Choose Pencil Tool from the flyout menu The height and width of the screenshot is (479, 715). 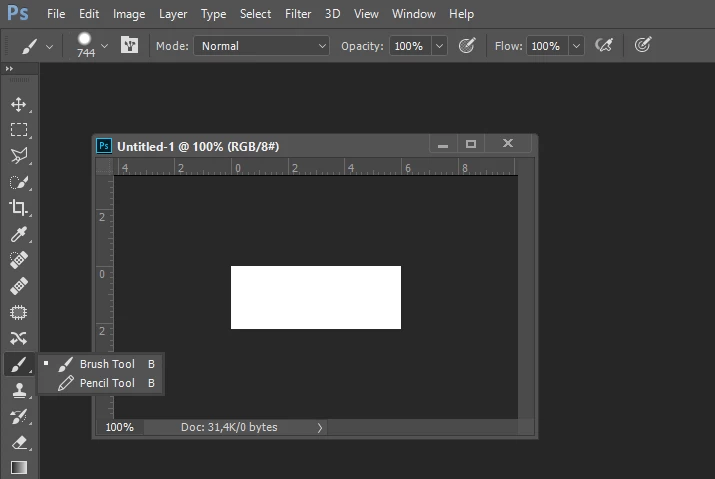[x=100, y=383]
